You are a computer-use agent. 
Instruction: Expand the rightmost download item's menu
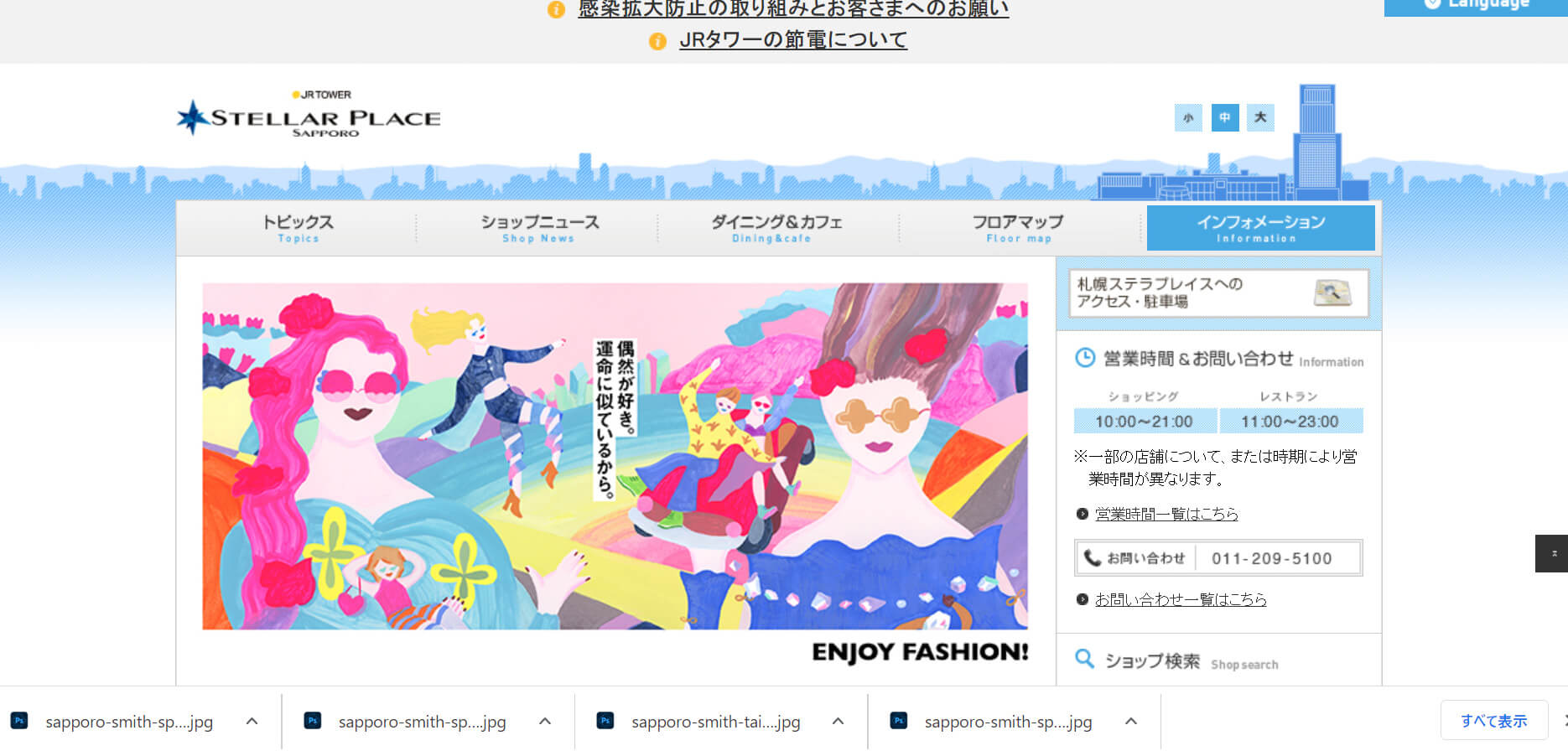click(1130, 721)
